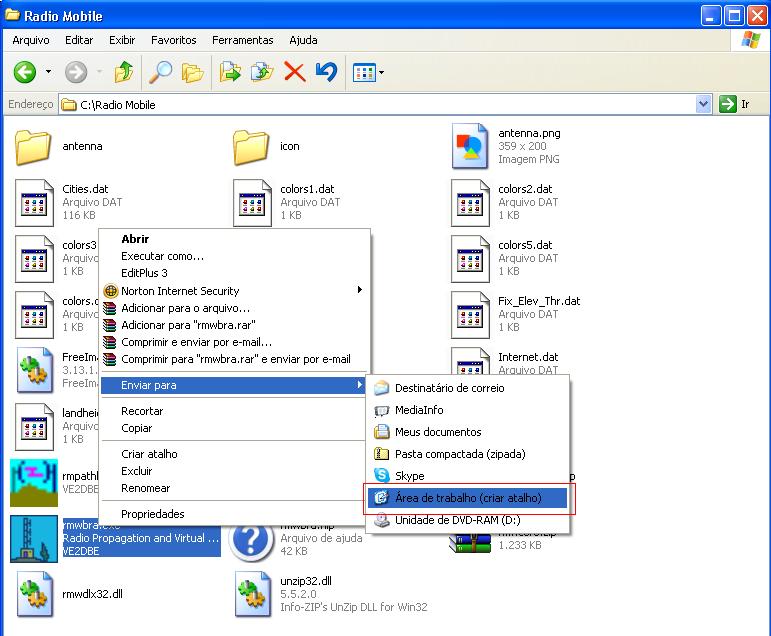The image size is (771, 636).
Task: Select the colors1.dat file icon
Action: tap(252, 203)
